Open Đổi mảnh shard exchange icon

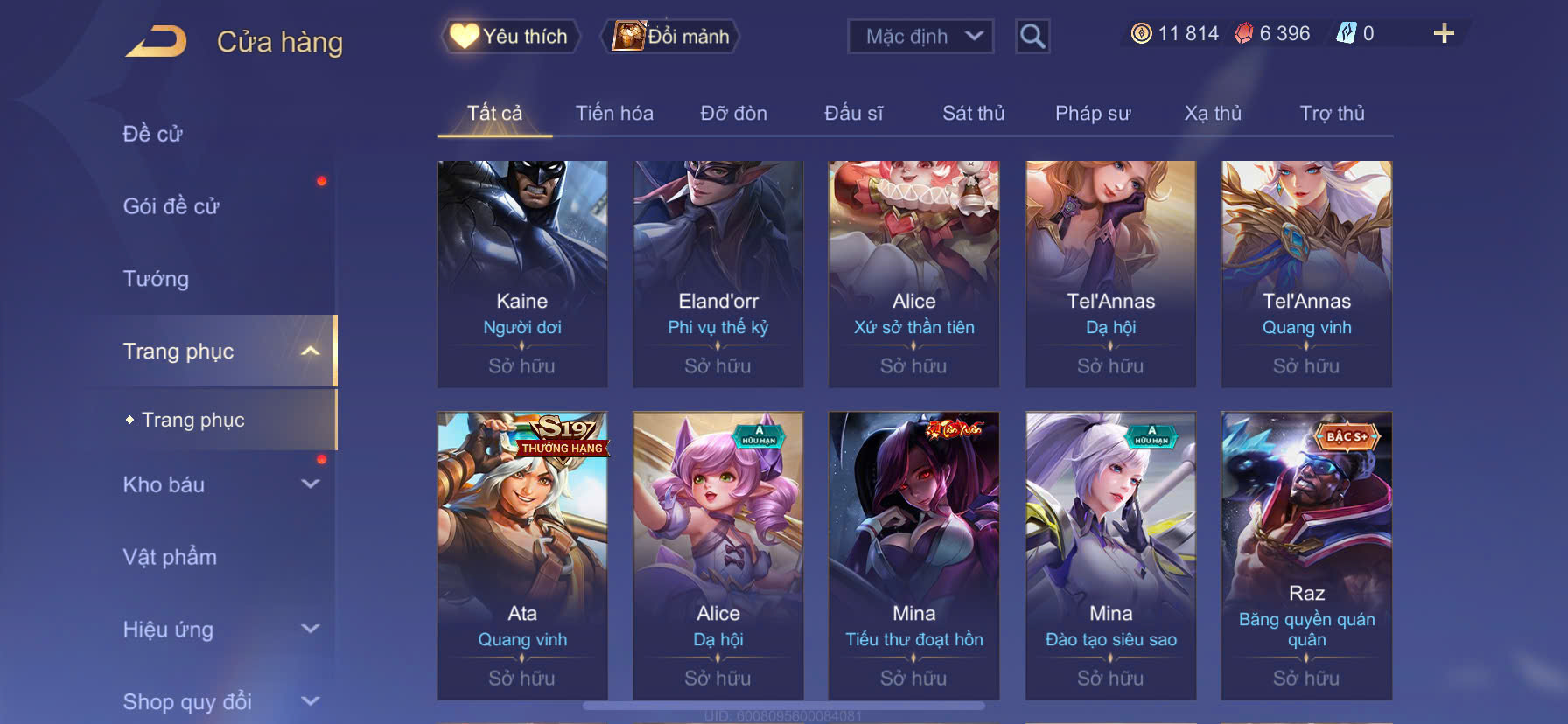[671, 37]
